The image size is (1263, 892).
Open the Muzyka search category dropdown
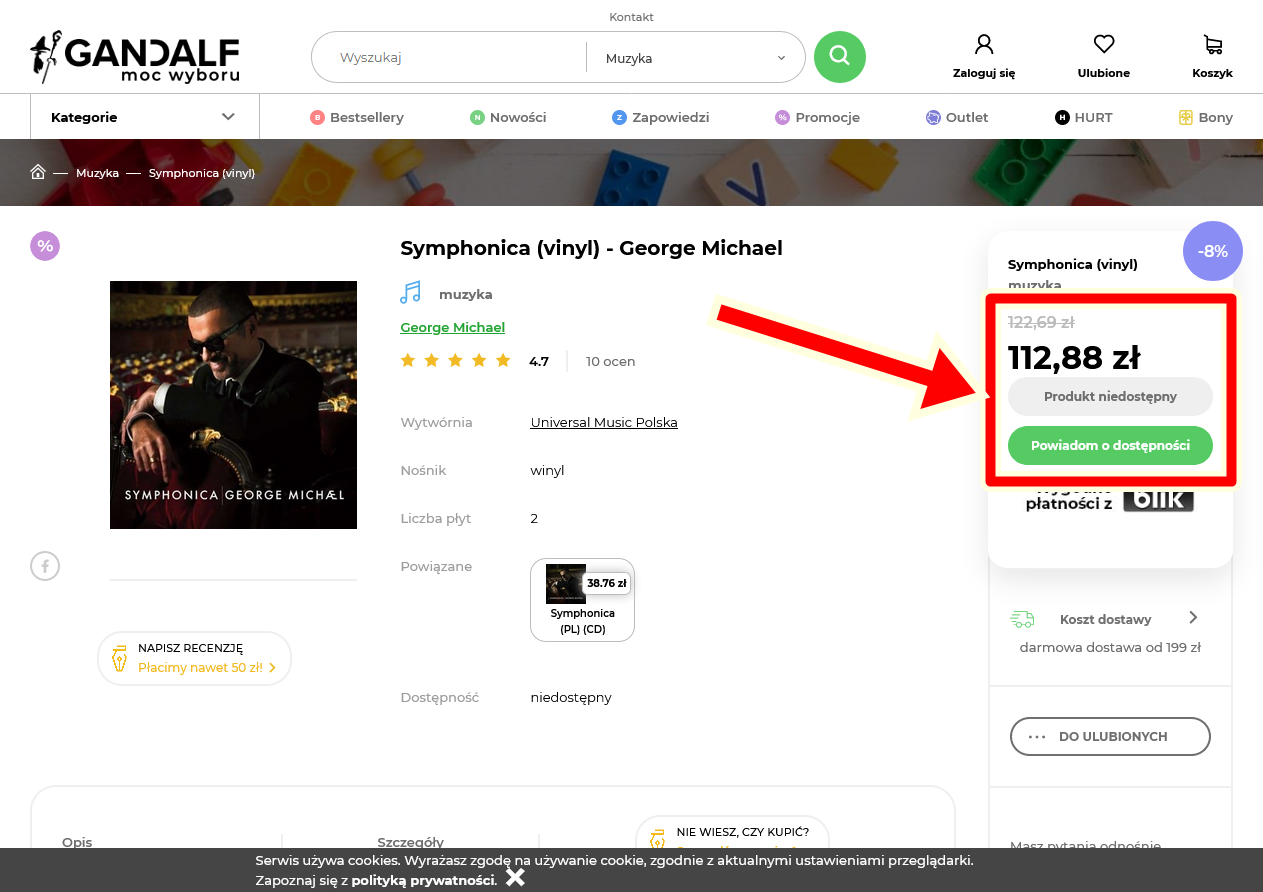click(695, 58)
